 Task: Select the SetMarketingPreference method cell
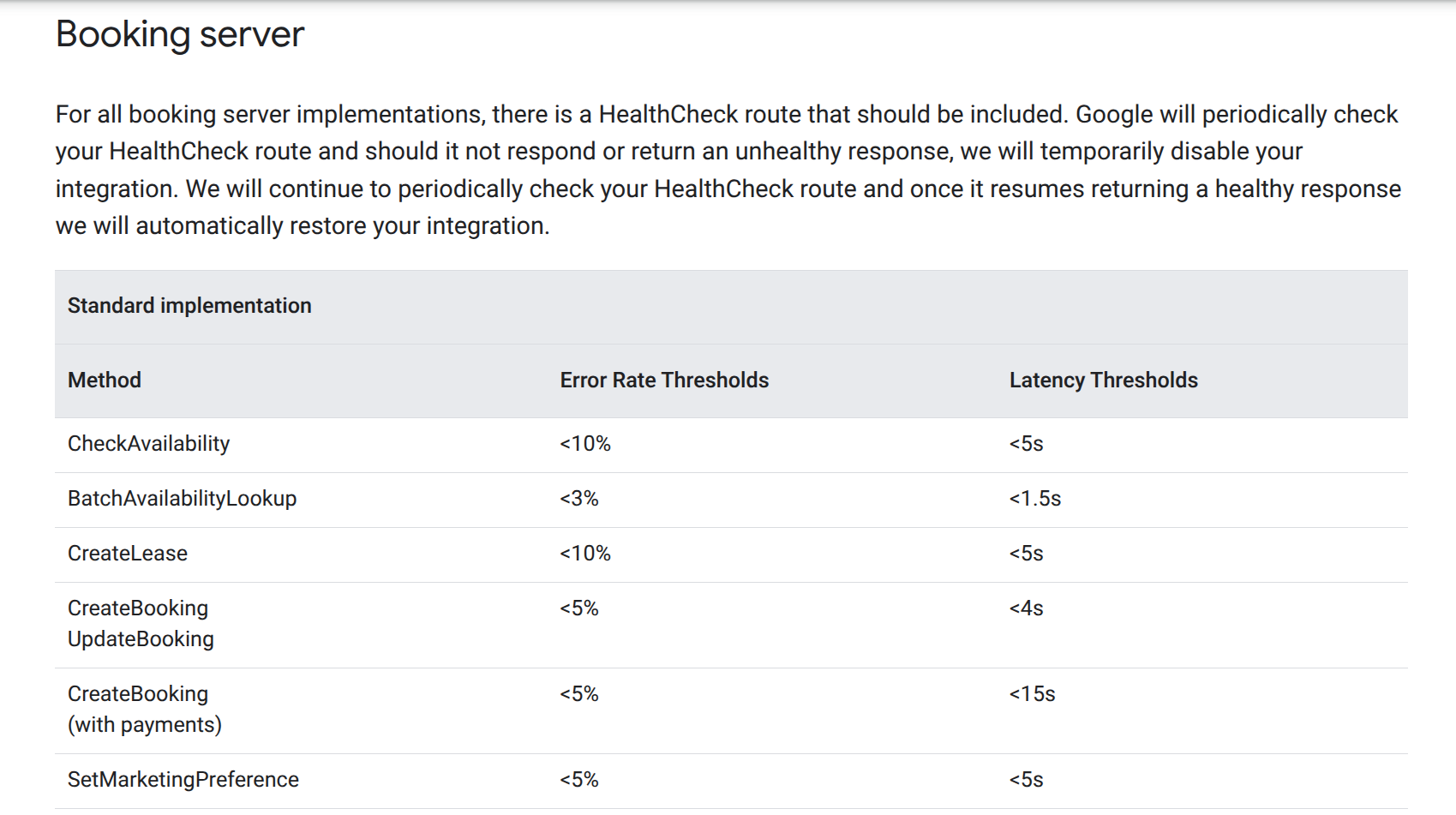(x=183, y=780)
